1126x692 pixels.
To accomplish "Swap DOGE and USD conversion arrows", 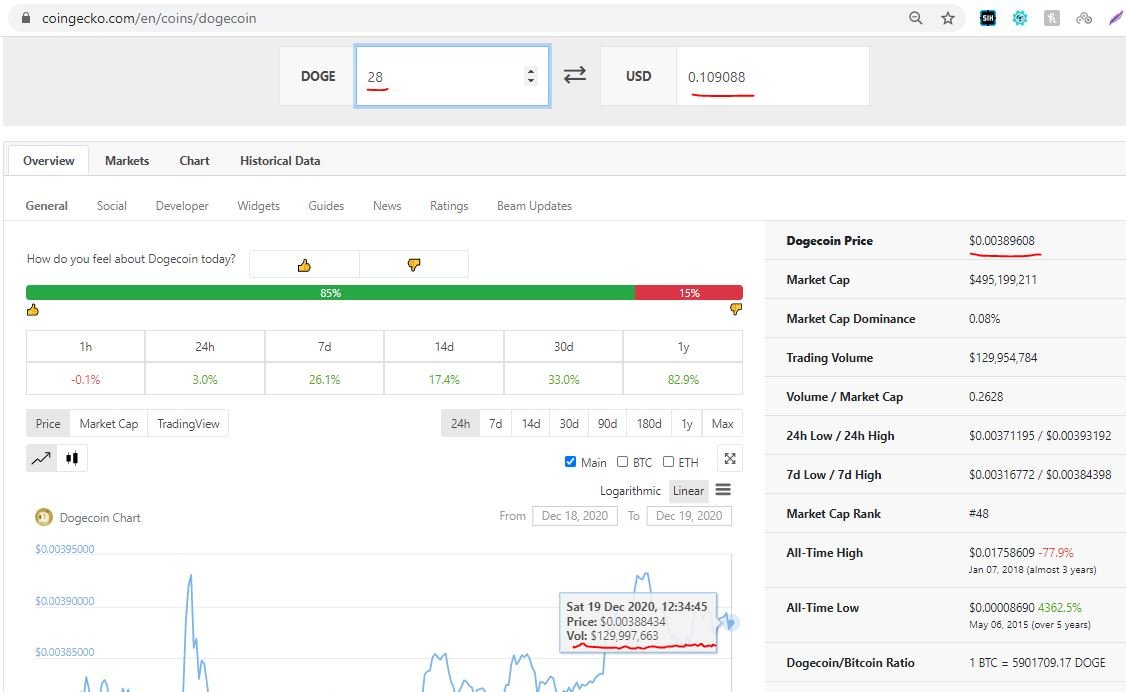I will click(575, 76).
